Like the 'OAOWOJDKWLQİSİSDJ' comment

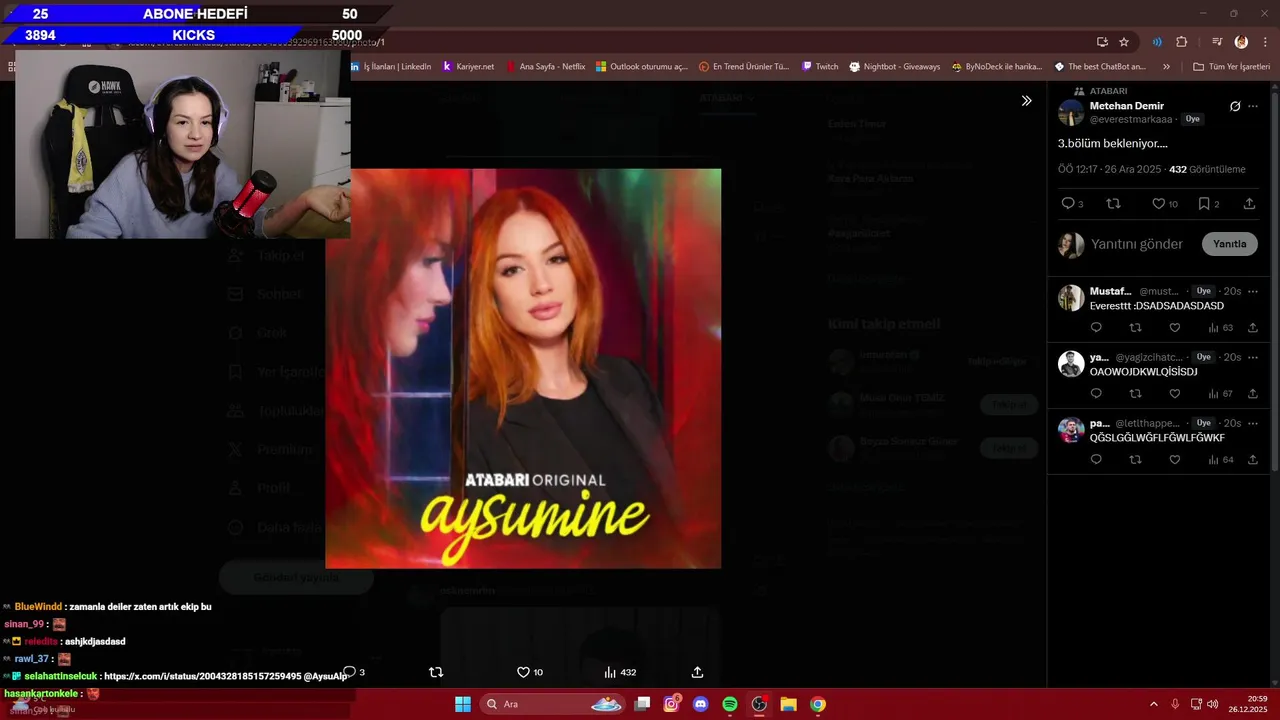click(1175, 394)
